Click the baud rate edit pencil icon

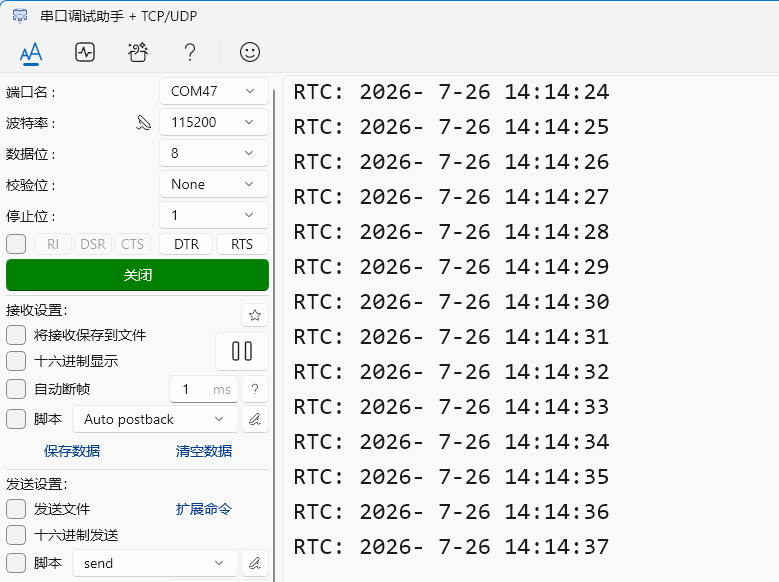(x=144, y=122)
